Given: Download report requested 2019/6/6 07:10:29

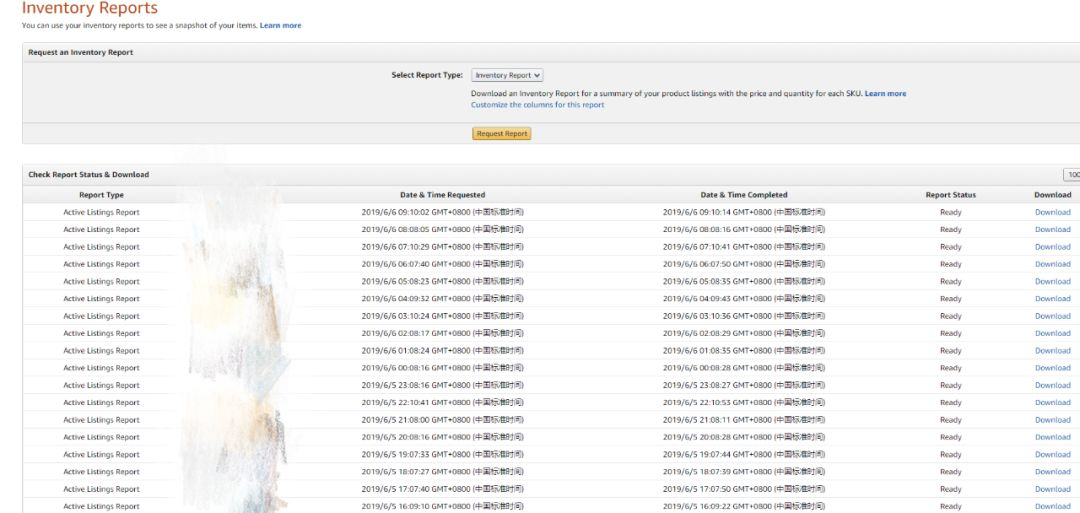Looking at the screenshot, I should click(1052, 247).
